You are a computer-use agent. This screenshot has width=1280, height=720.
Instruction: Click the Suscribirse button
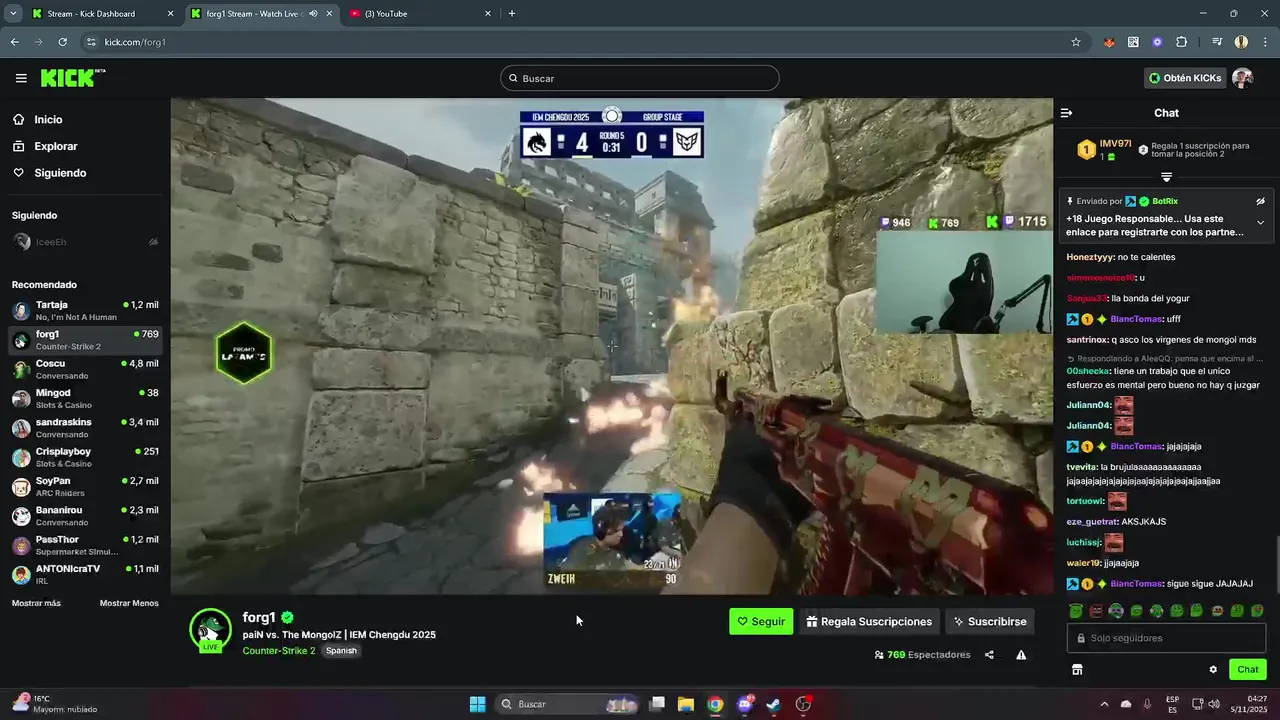989,621
